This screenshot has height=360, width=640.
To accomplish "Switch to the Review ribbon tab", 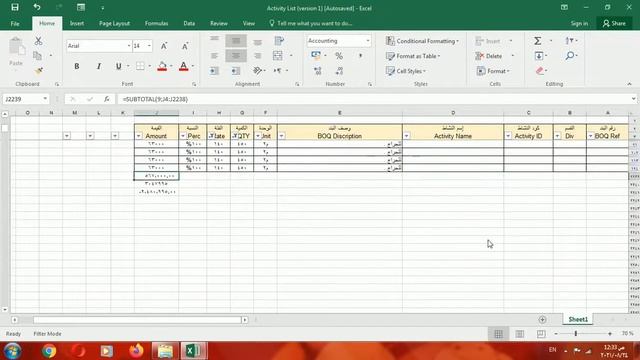I will coord(219,23).
